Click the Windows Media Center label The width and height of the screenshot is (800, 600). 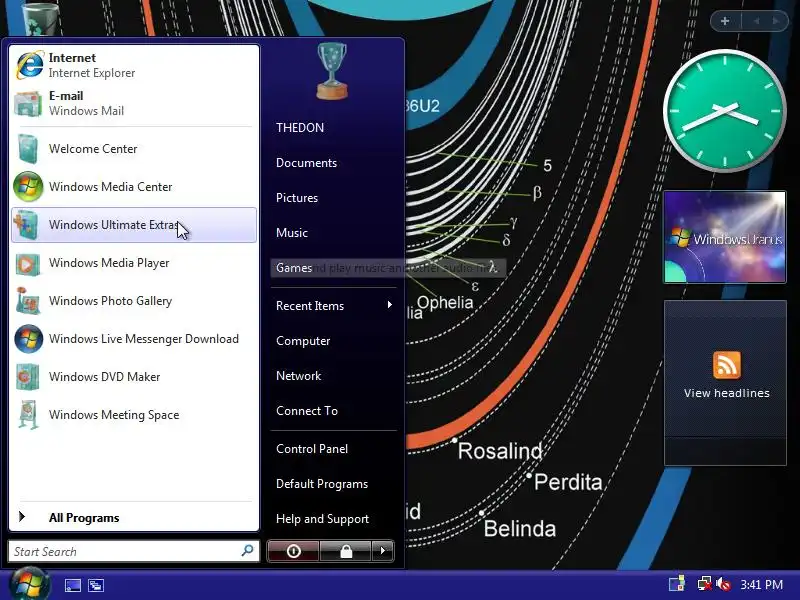(110, 187)
